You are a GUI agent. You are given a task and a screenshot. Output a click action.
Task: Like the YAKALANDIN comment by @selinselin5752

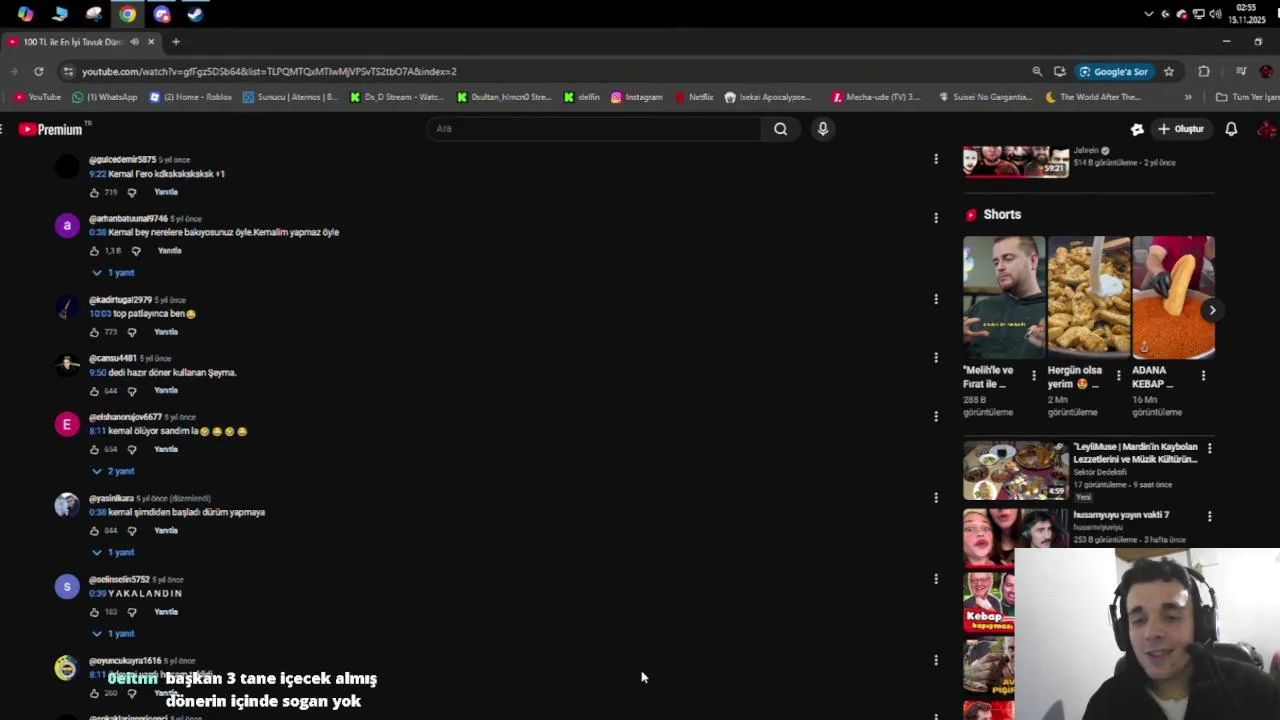click(94, 612)
